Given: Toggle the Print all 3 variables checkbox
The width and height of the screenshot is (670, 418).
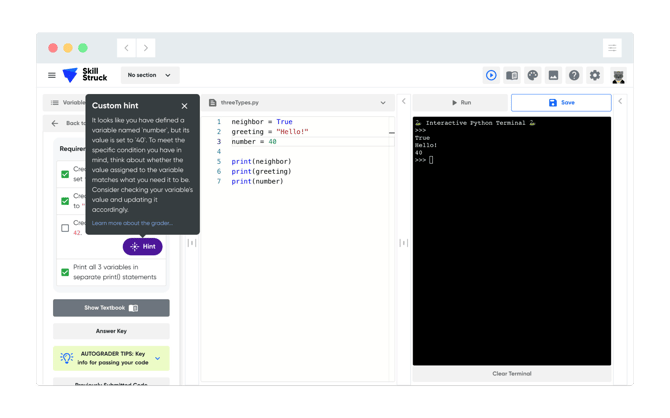Looking at the screenshot, I should tap(65, 272).
